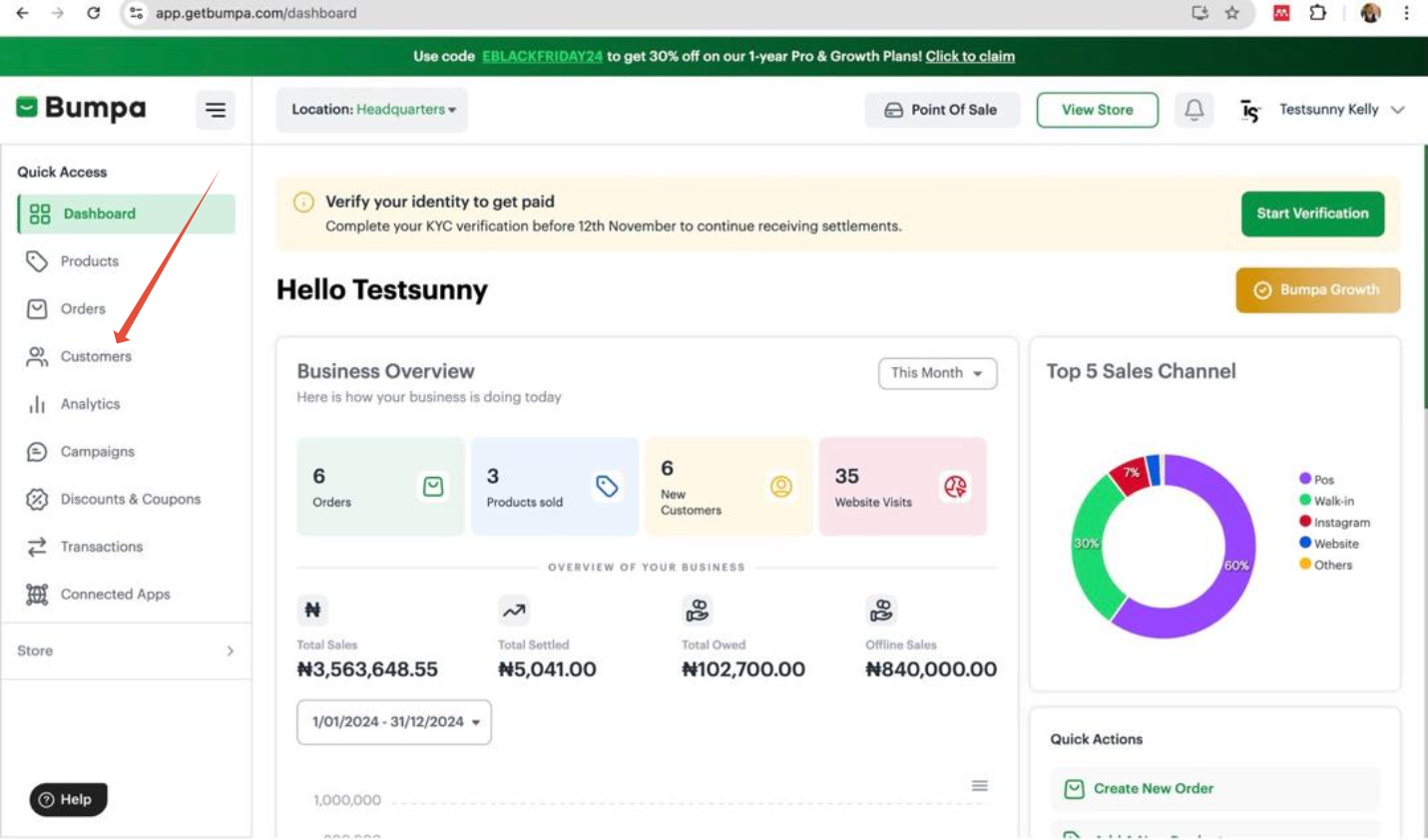Open the chart hamburger options icon
Screen dimensions: 1428x840
980,786
